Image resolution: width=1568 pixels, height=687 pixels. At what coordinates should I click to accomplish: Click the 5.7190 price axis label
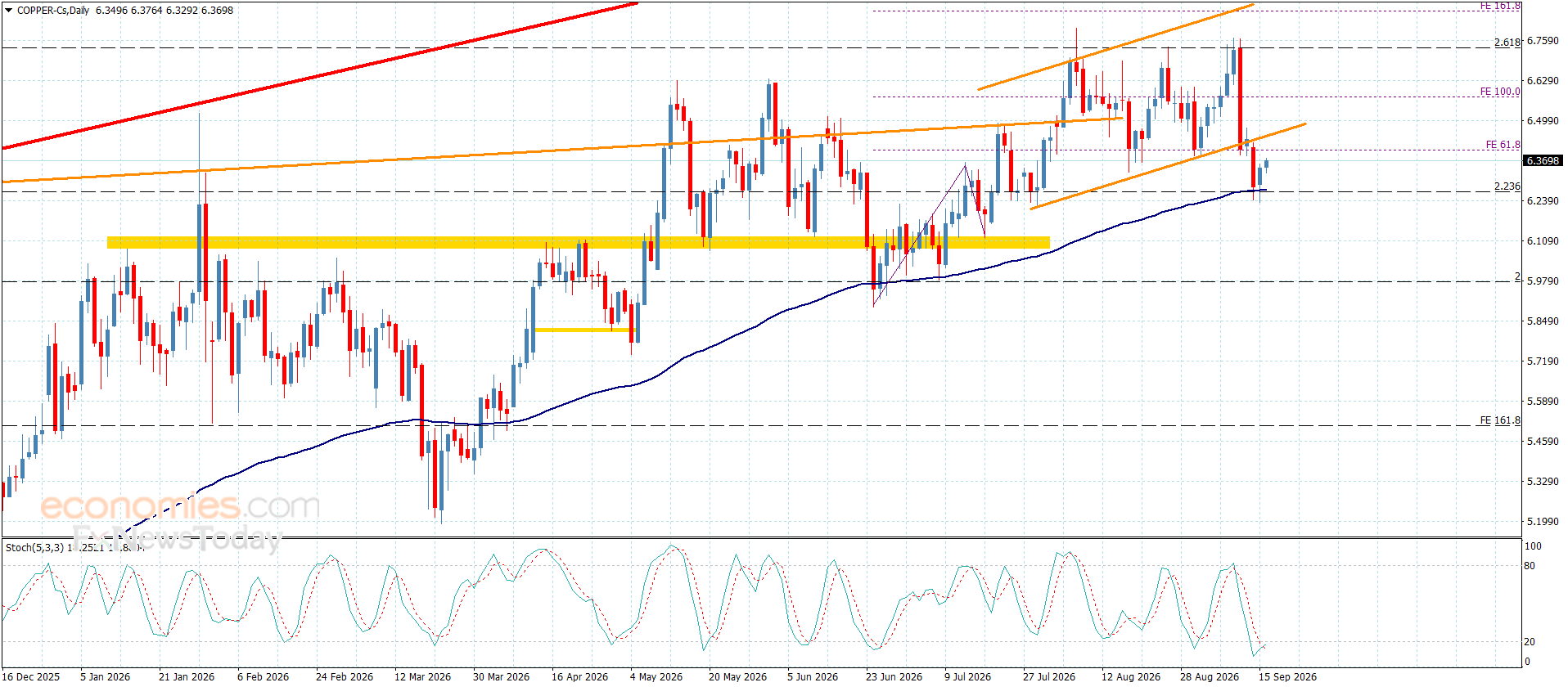tap(1543, 361)
